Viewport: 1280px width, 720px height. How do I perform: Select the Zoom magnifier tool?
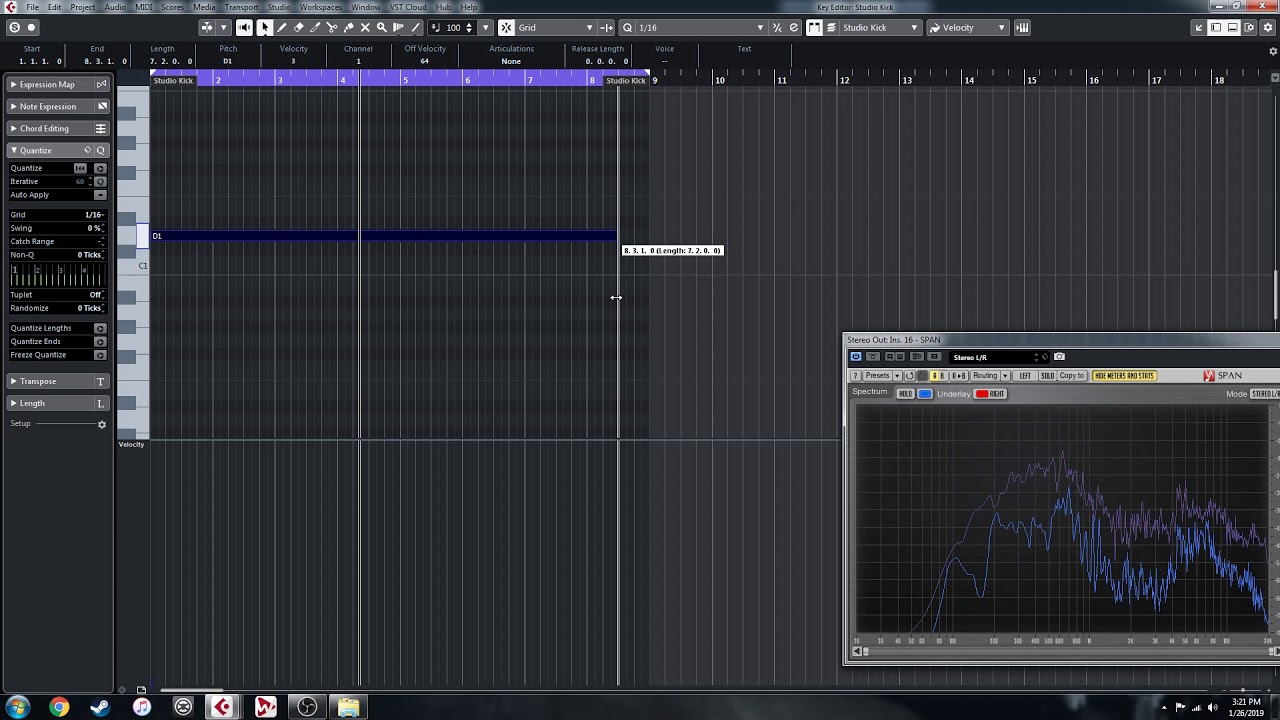pyautogui.click(x=382, y=28)
